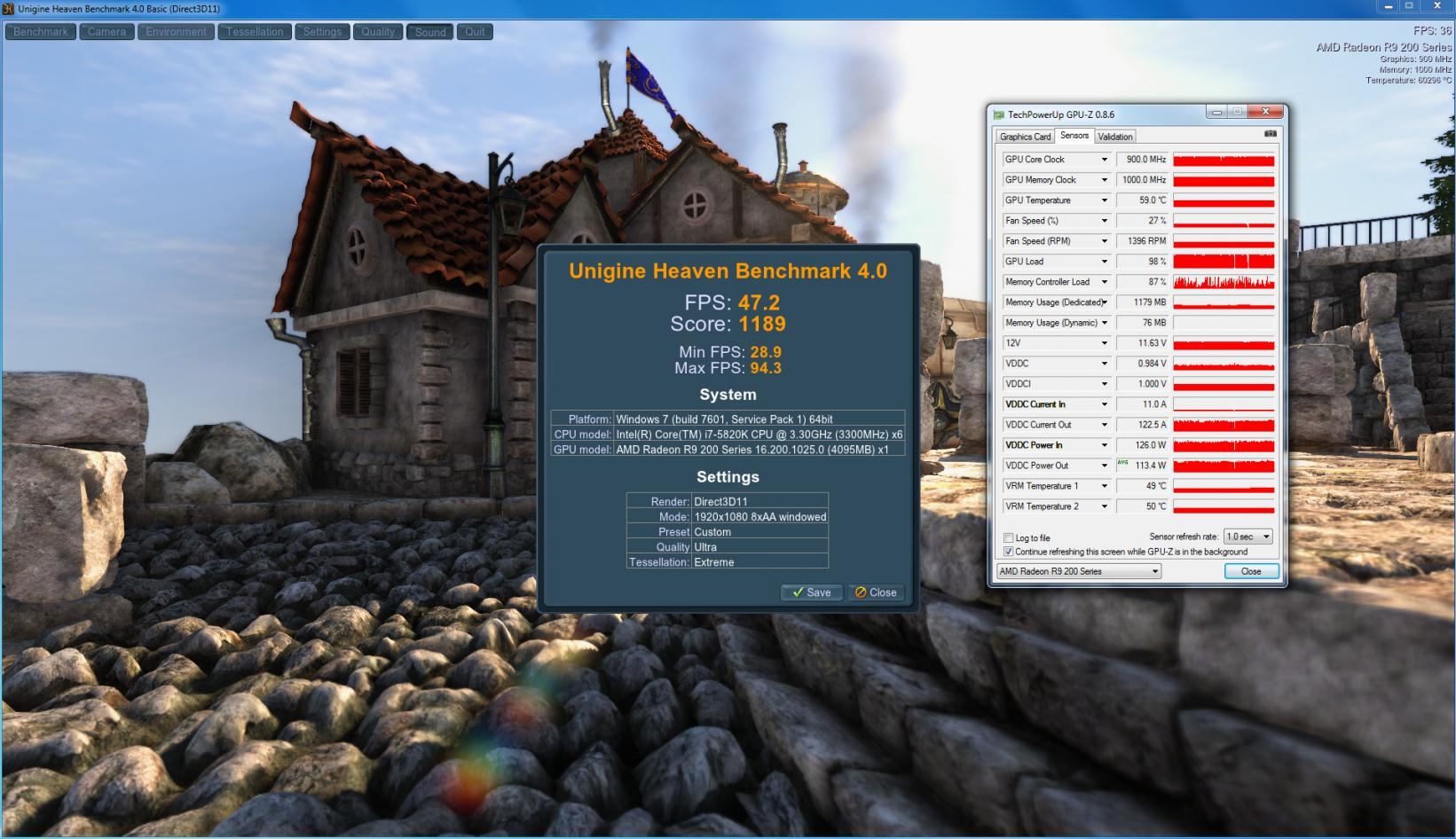Open the GPU Core Clock sensor dropdown

pos(1105,160)
